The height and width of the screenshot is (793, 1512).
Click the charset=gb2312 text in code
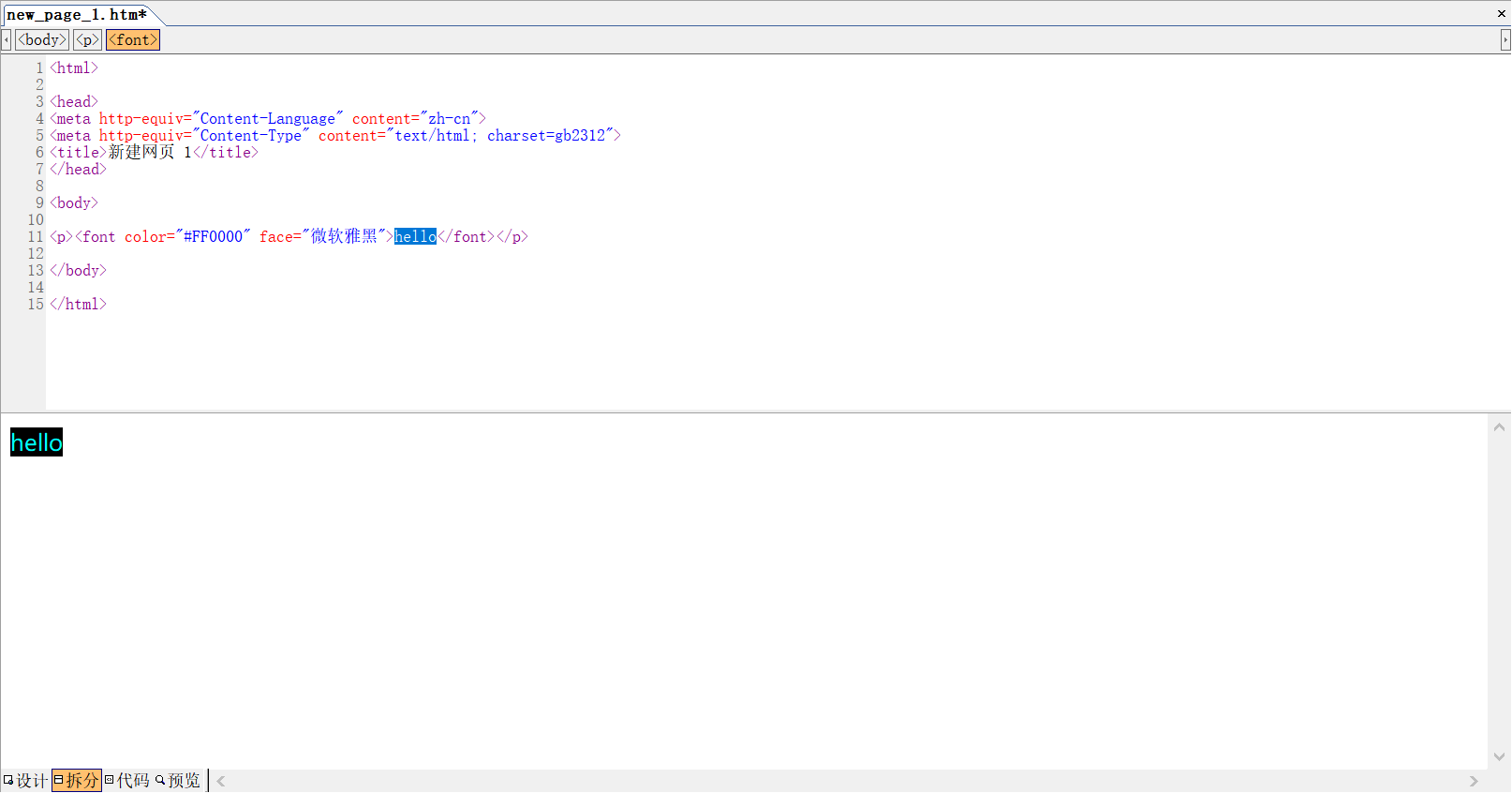[546, 135]
